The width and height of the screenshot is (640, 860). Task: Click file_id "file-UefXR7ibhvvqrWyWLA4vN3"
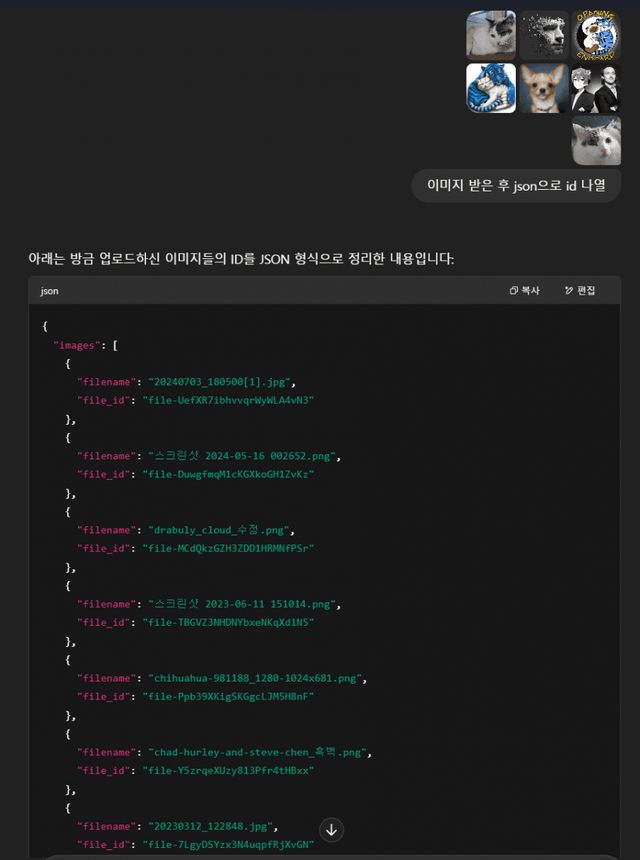tap(228, 400)
